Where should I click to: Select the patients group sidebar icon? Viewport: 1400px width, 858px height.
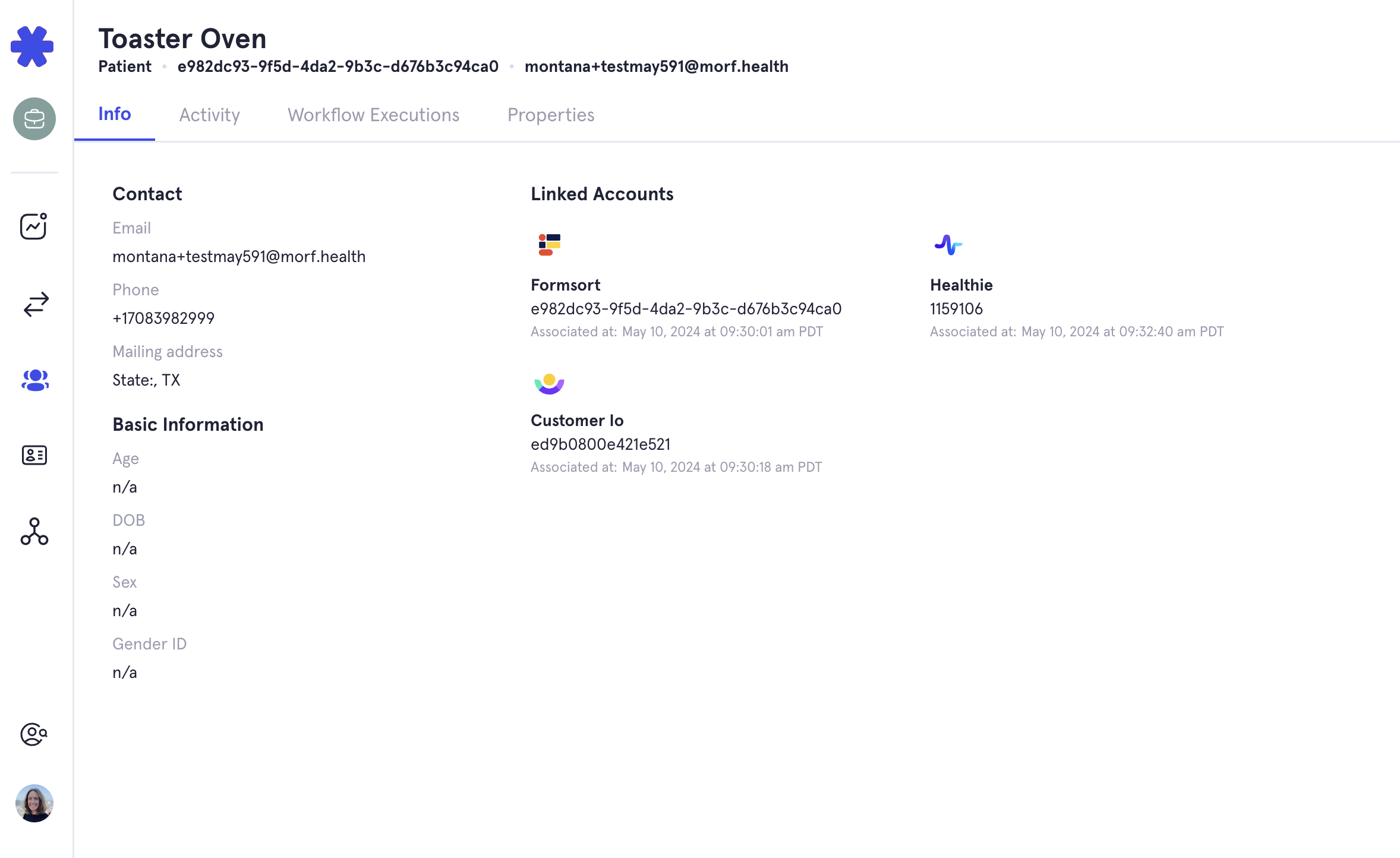tap(34, 380)
